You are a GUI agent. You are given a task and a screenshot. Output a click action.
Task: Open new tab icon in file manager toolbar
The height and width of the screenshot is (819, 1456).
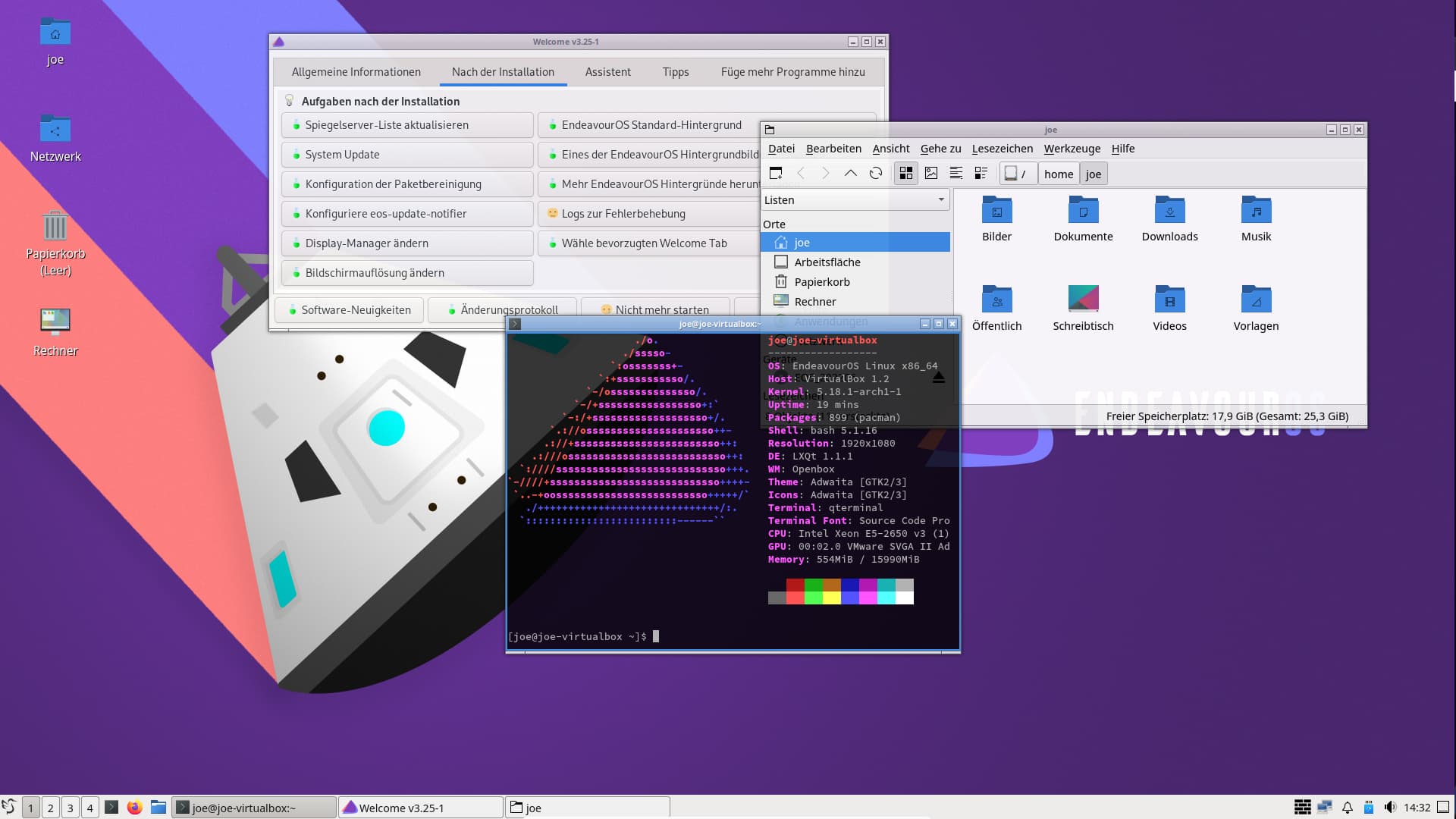click(x=775, y=174)
